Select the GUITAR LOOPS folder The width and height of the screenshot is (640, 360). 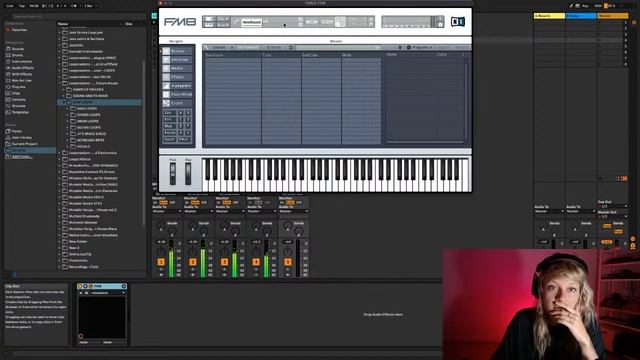(x=88, y=128)
